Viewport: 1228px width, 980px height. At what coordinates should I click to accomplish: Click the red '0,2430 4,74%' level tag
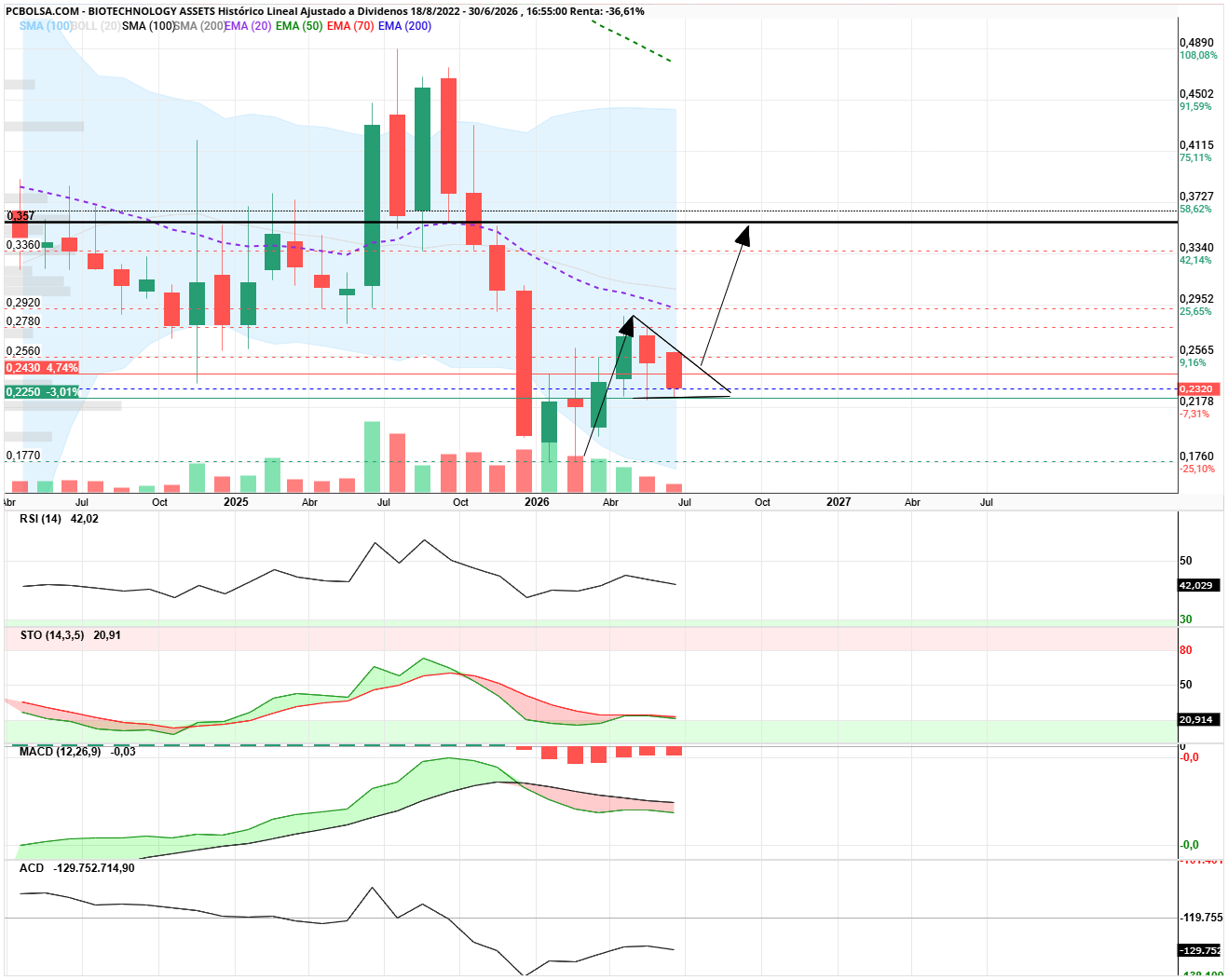coord(42,368)
